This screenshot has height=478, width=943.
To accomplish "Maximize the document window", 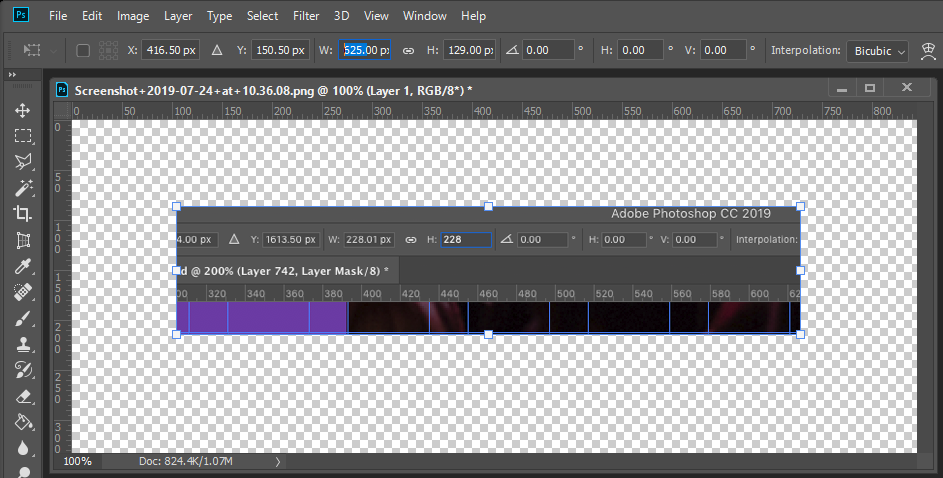I will point(870,88).
